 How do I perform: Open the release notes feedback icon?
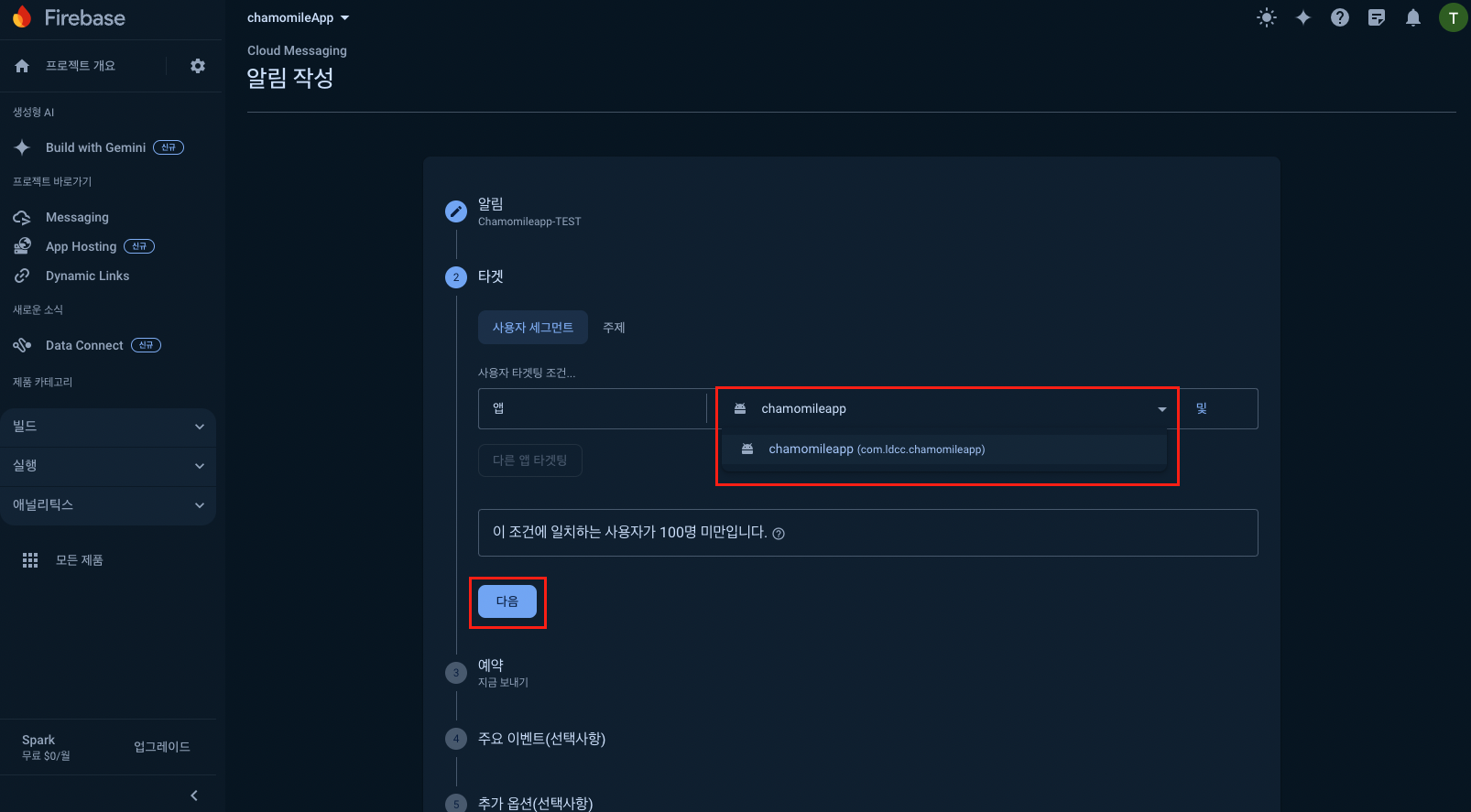click(x=1377, y=17)
